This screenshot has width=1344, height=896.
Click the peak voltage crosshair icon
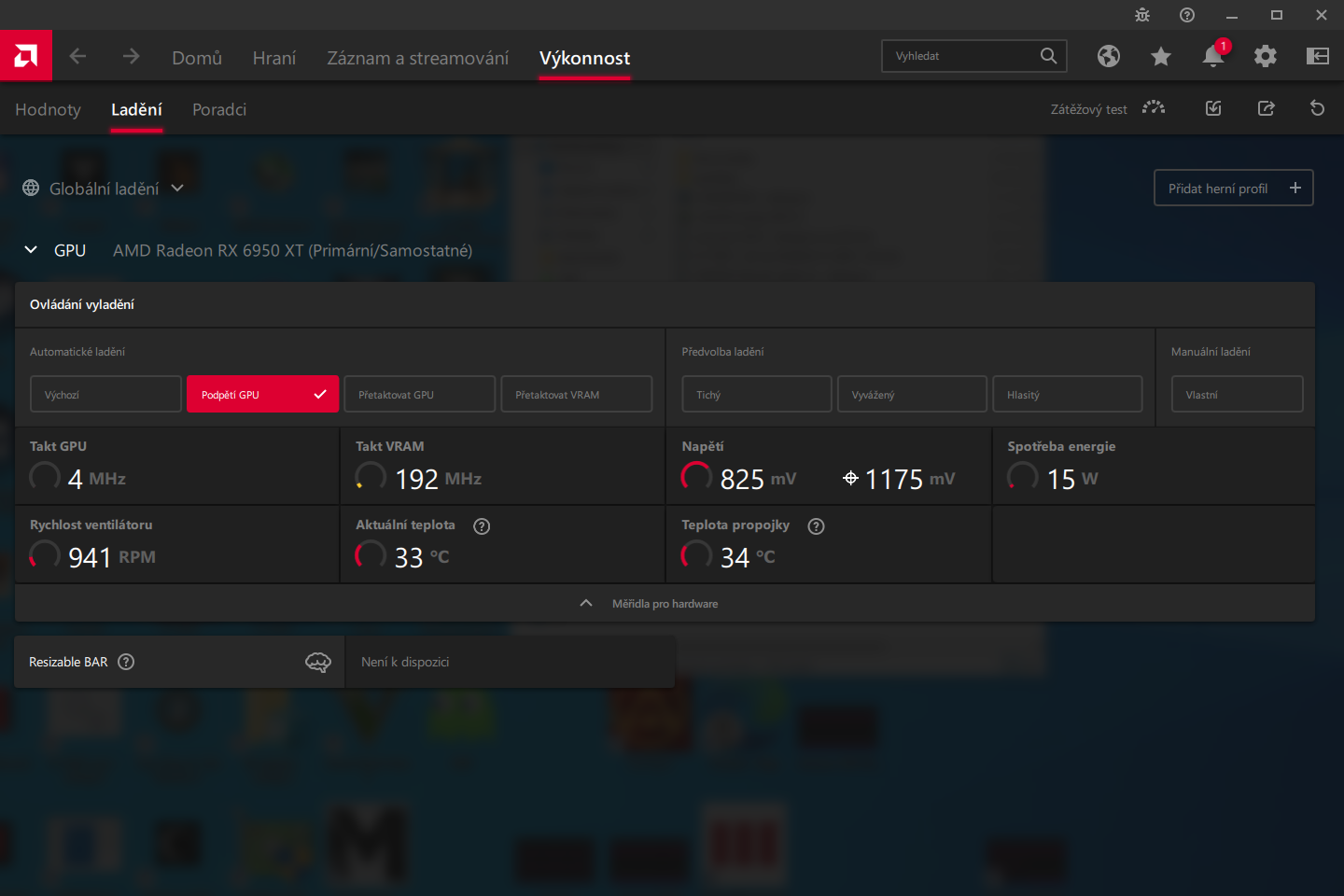(x=850, y=478)
